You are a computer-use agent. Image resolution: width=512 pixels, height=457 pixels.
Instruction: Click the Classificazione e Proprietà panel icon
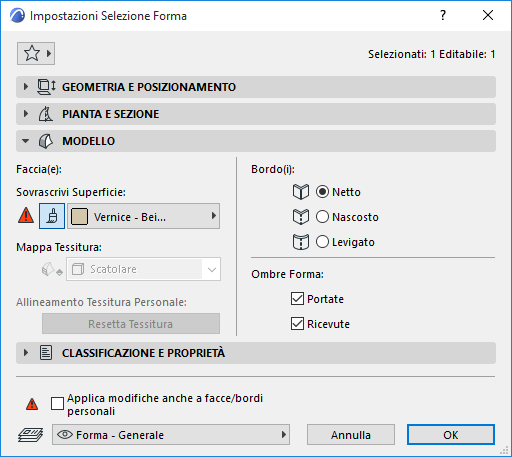pyautogui.click(x=46, y=353)
